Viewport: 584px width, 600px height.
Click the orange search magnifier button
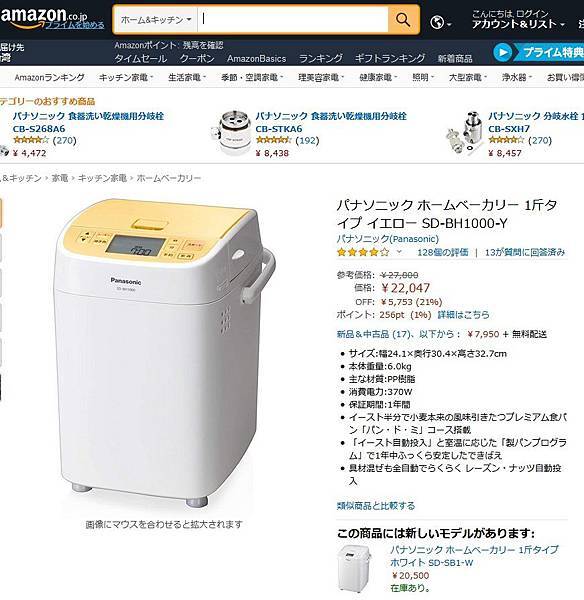click(x=403, y=19)
